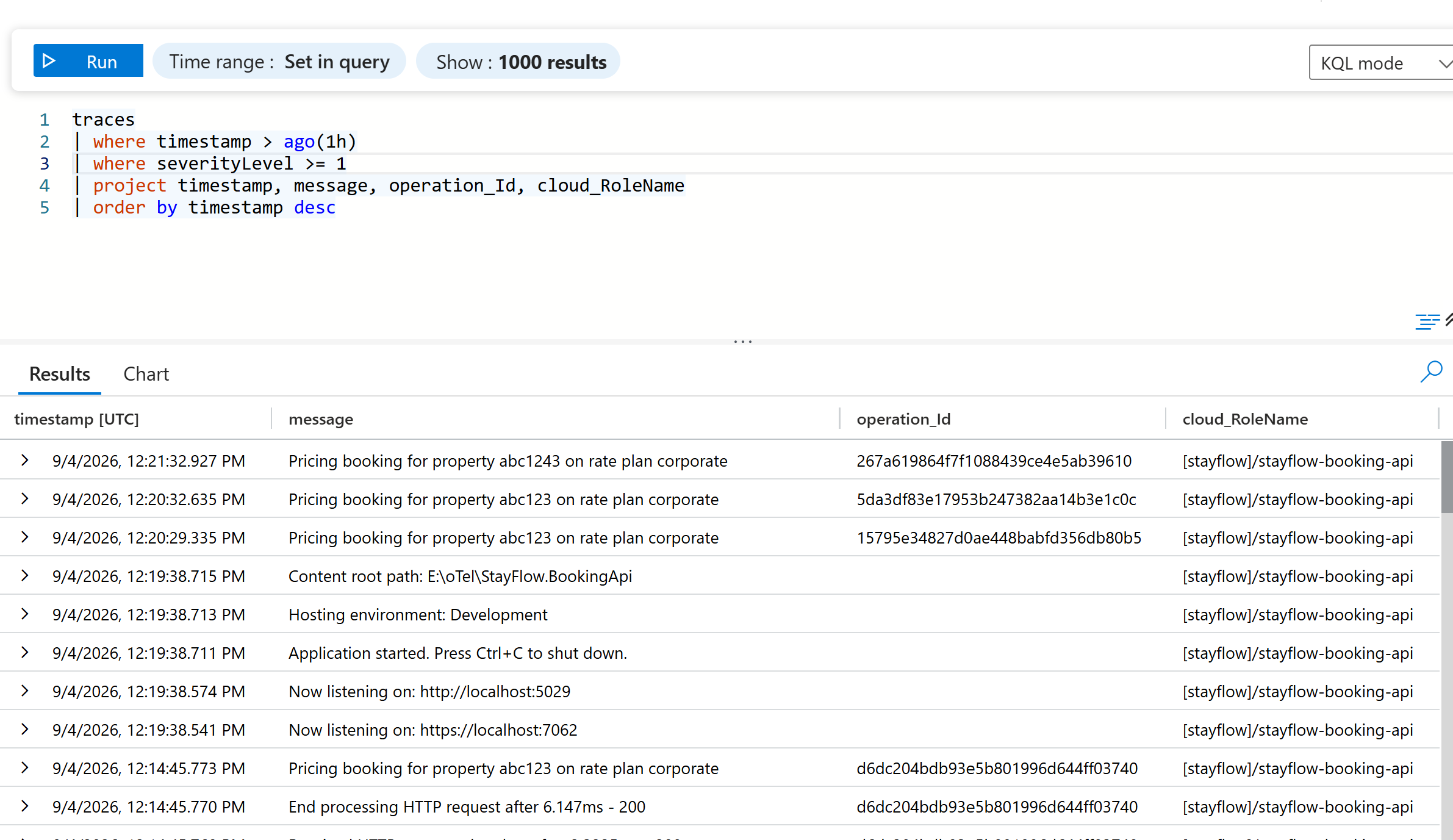Click the cloud_RoleName column header
Screen dimensions: 1453x840
point(1245,419)
